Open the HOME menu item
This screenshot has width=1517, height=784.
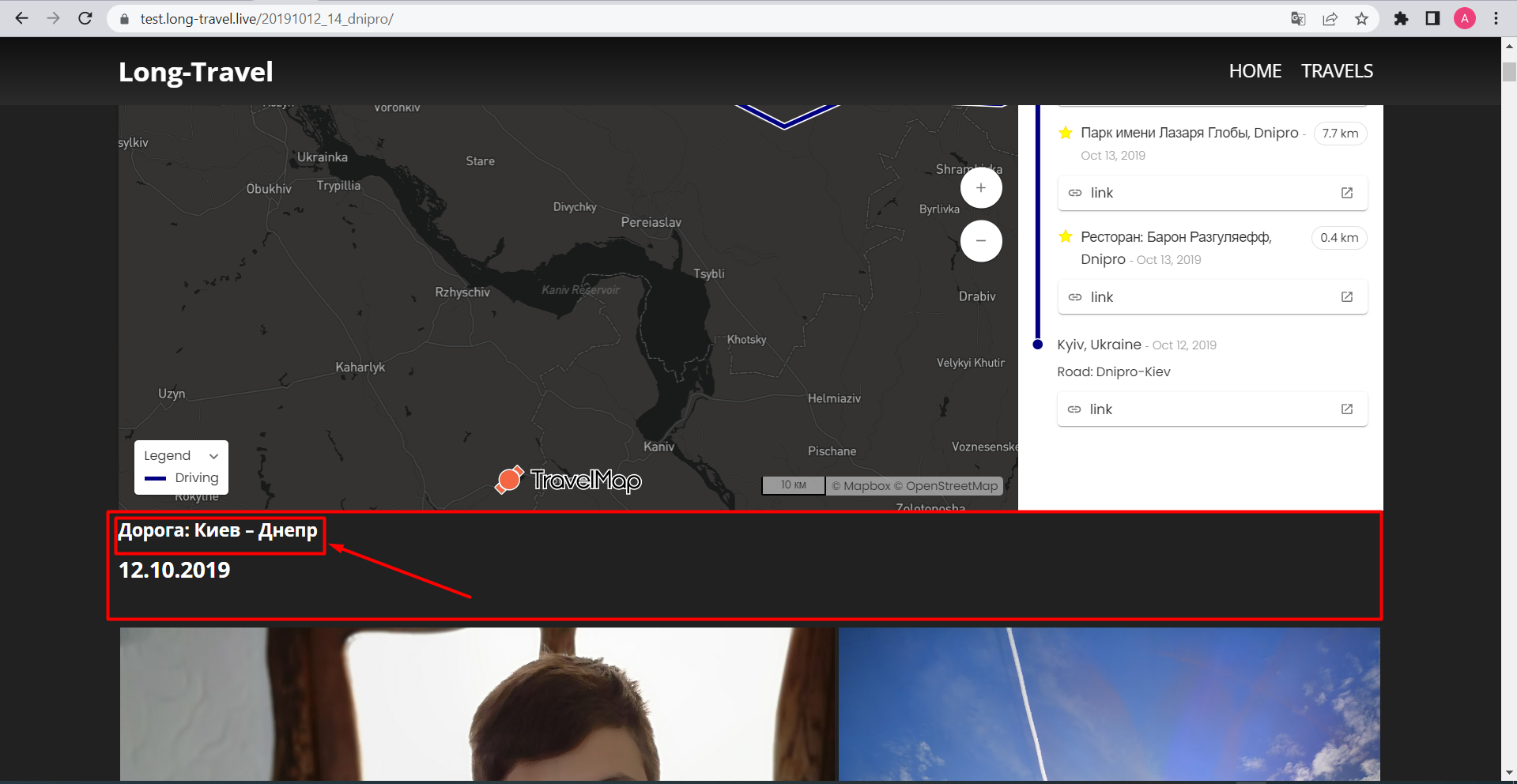point(1255,71)
